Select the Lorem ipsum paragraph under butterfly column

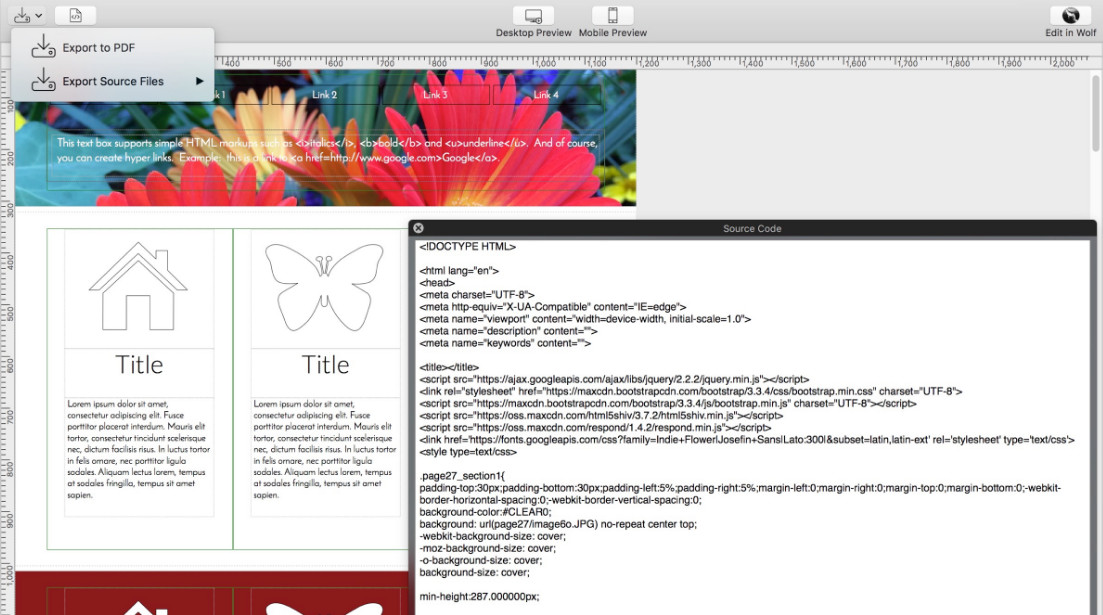325,450
